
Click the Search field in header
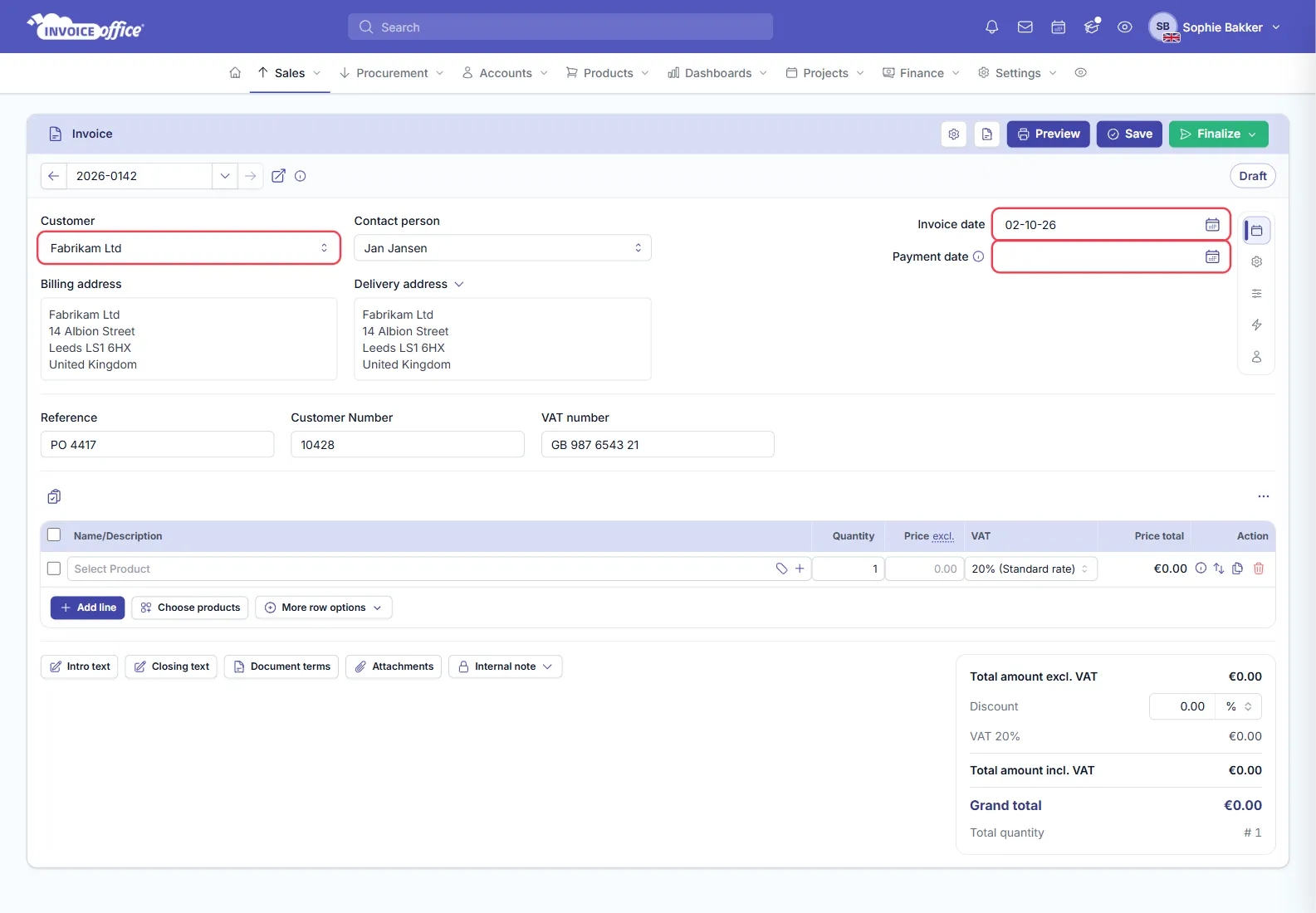coord(560,27)
